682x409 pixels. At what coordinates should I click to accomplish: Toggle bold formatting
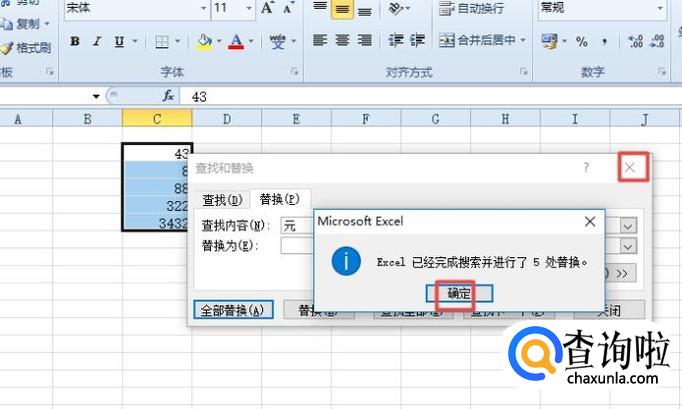point(75,42)
